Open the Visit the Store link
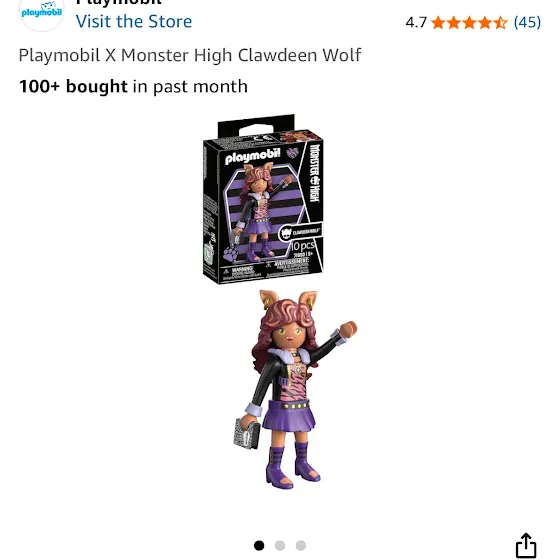The width and height of the screenshot is (560, 560). 134,21
